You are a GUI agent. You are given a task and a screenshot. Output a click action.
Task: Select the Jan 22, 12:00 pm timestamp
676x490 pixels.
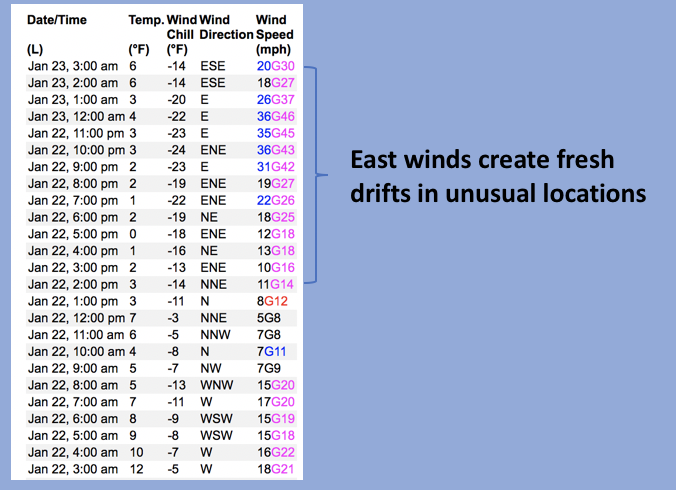tap(75, 318)
